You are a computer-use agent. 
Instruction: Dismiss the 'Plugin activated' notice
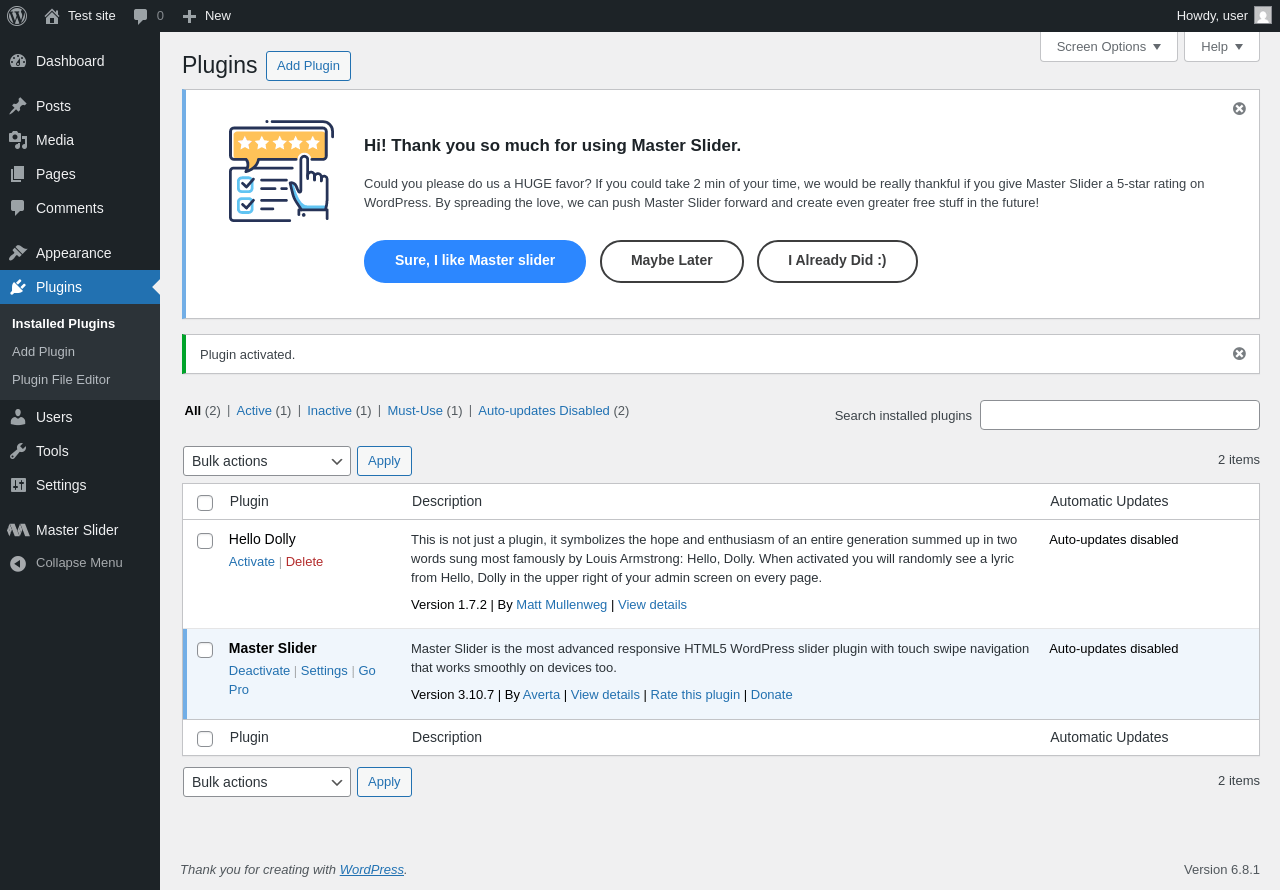click(x=1239, y=354)
